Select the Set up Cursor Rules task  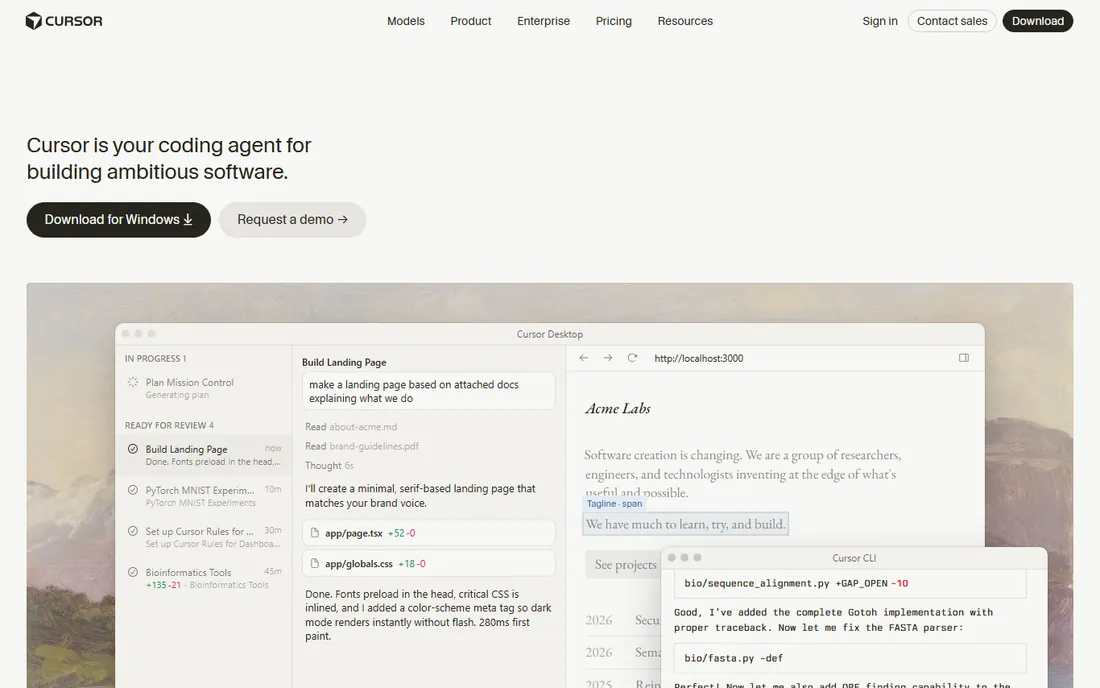click(203, 537)
